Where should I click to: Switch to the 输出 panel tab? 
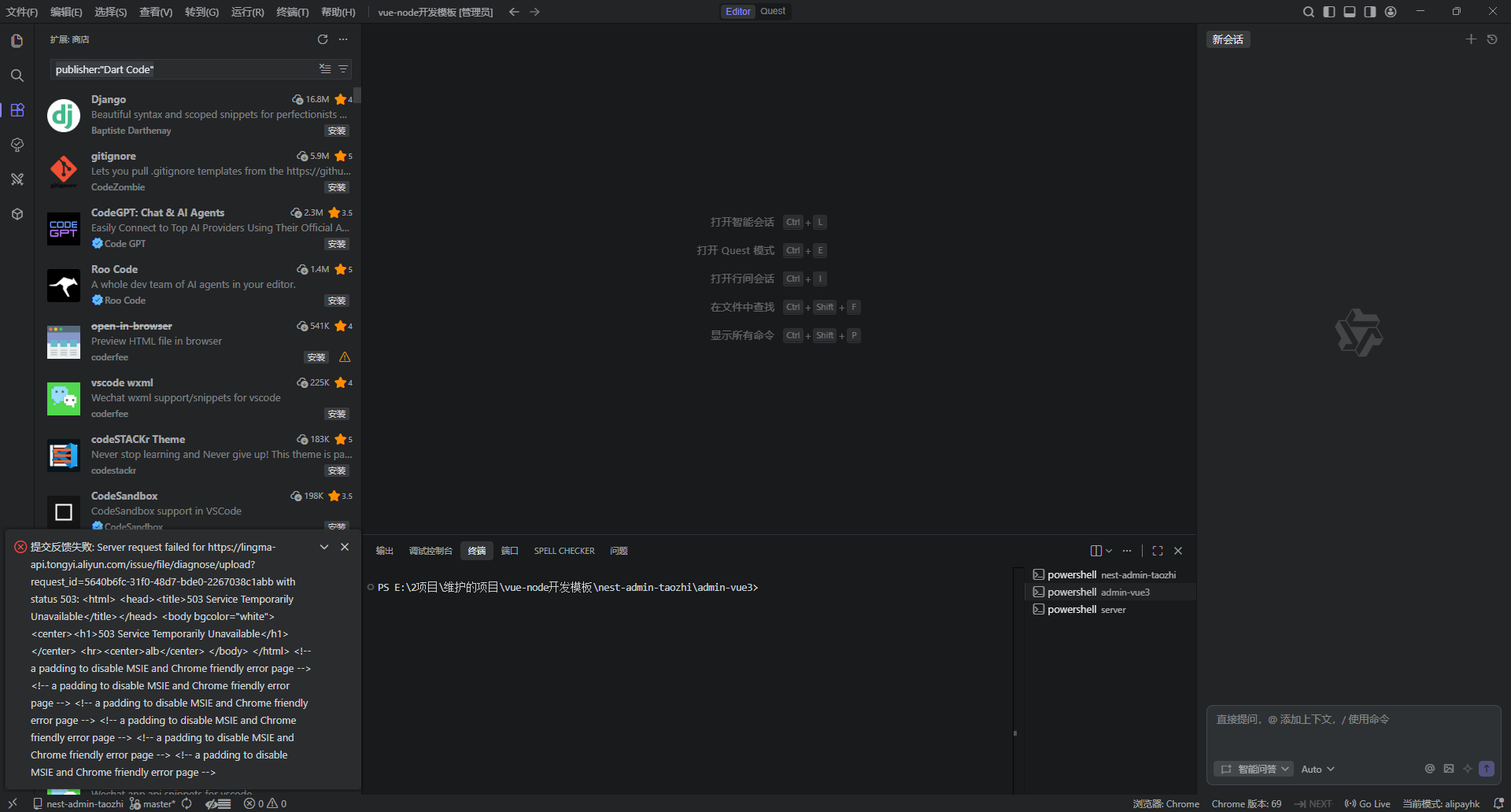click(385, 551)
